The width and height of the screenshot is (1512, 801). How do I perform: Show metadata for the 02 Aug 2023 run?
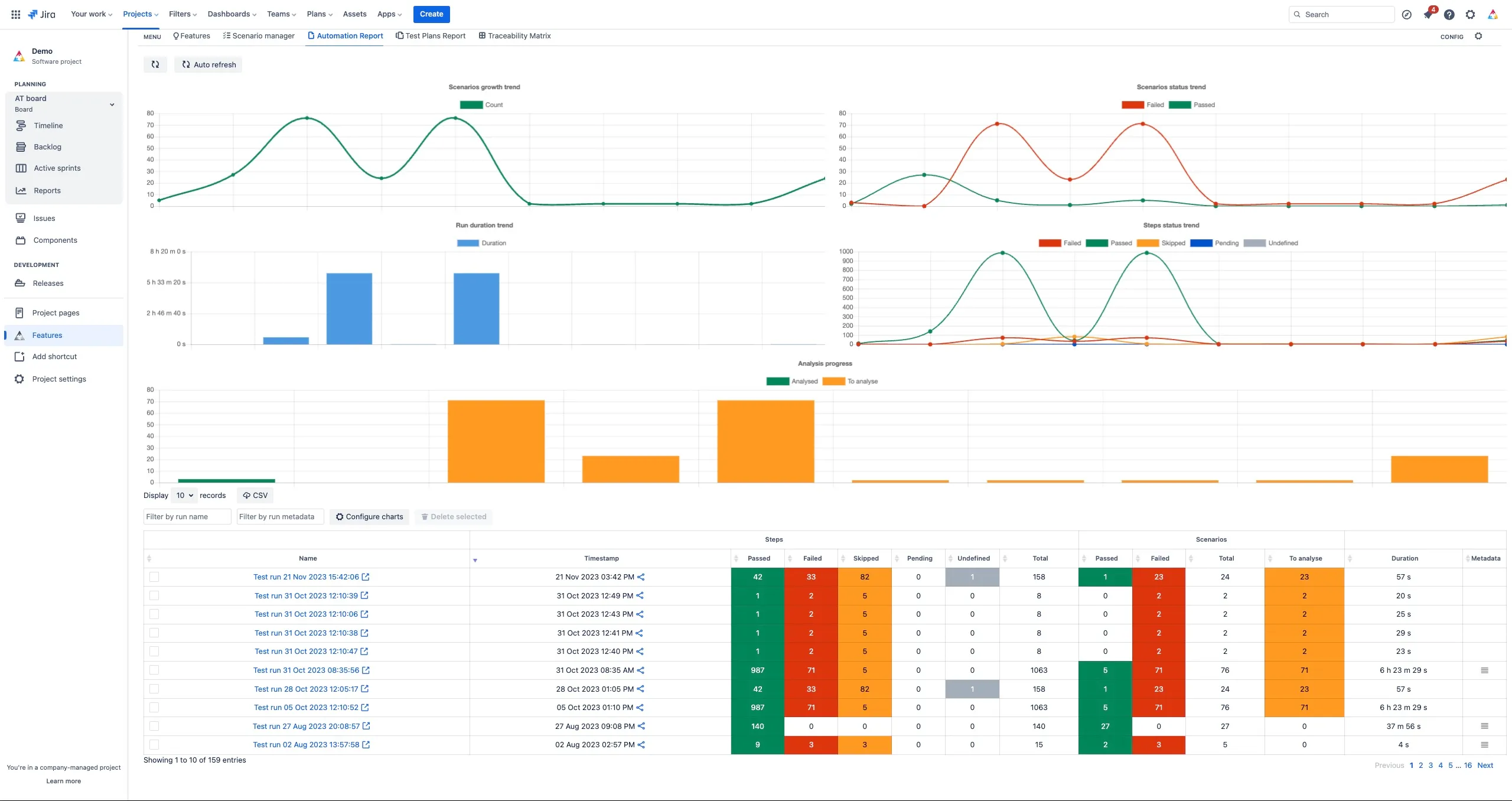(x=1485, y=745)
